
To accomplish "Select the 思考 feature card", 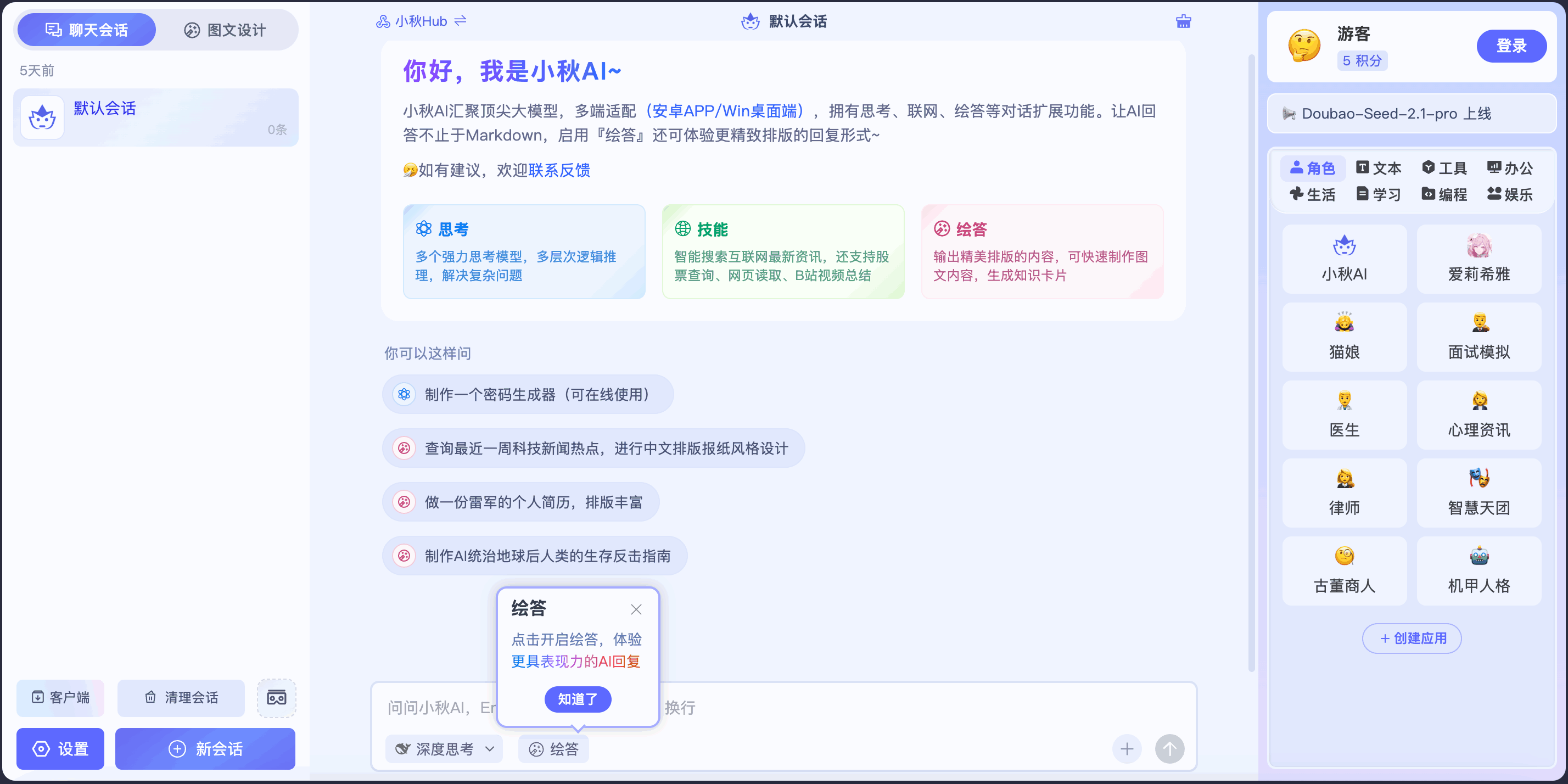I will pyautogui.click(x=524, y=251).
